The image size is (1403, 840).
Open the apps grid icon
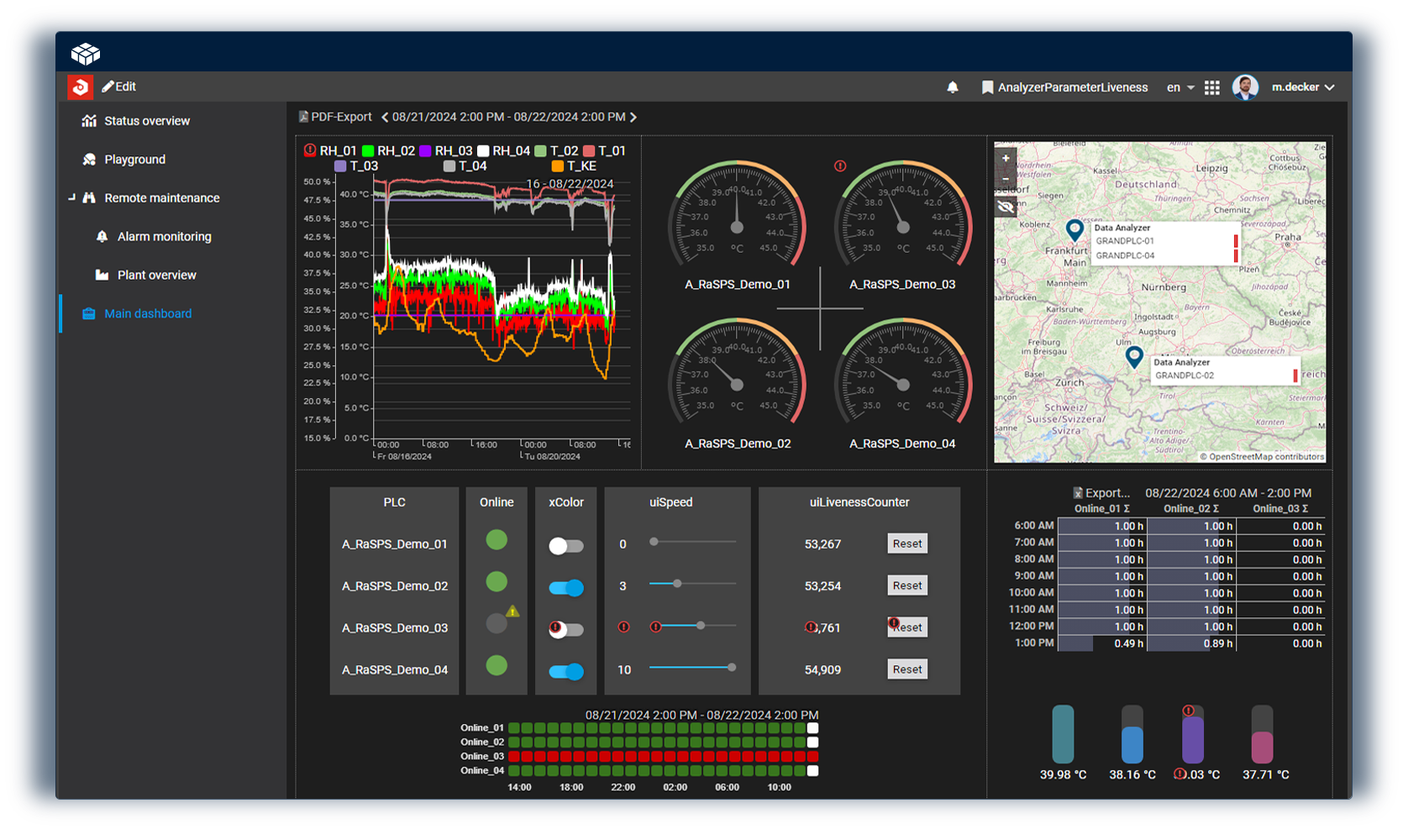tap(1211, 87)
